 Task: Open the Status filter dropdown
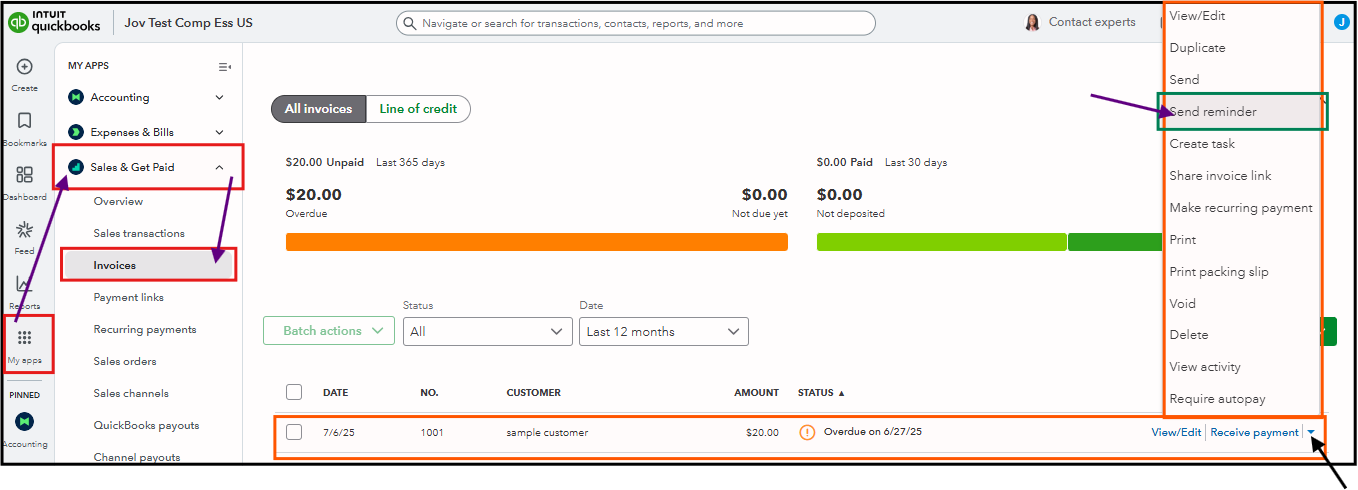click(x=487, y=332)
